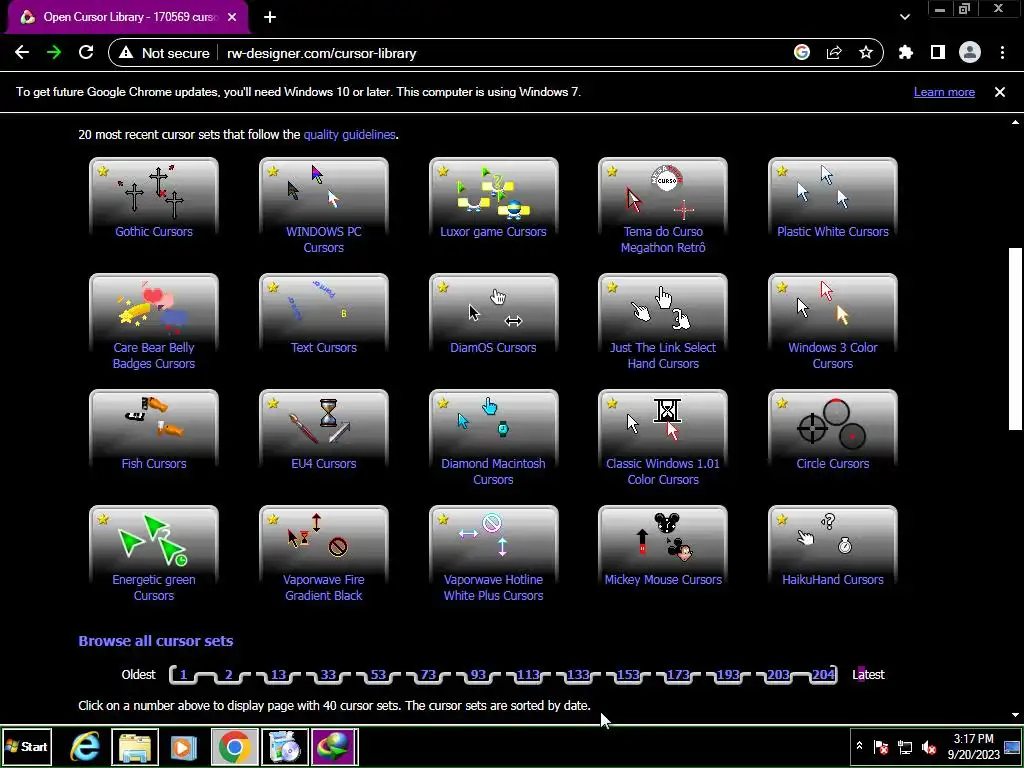The width and height of the screenshot is (1024, 768).
Task: Open the quality guidelines link
Action: [x=349, y=135]
